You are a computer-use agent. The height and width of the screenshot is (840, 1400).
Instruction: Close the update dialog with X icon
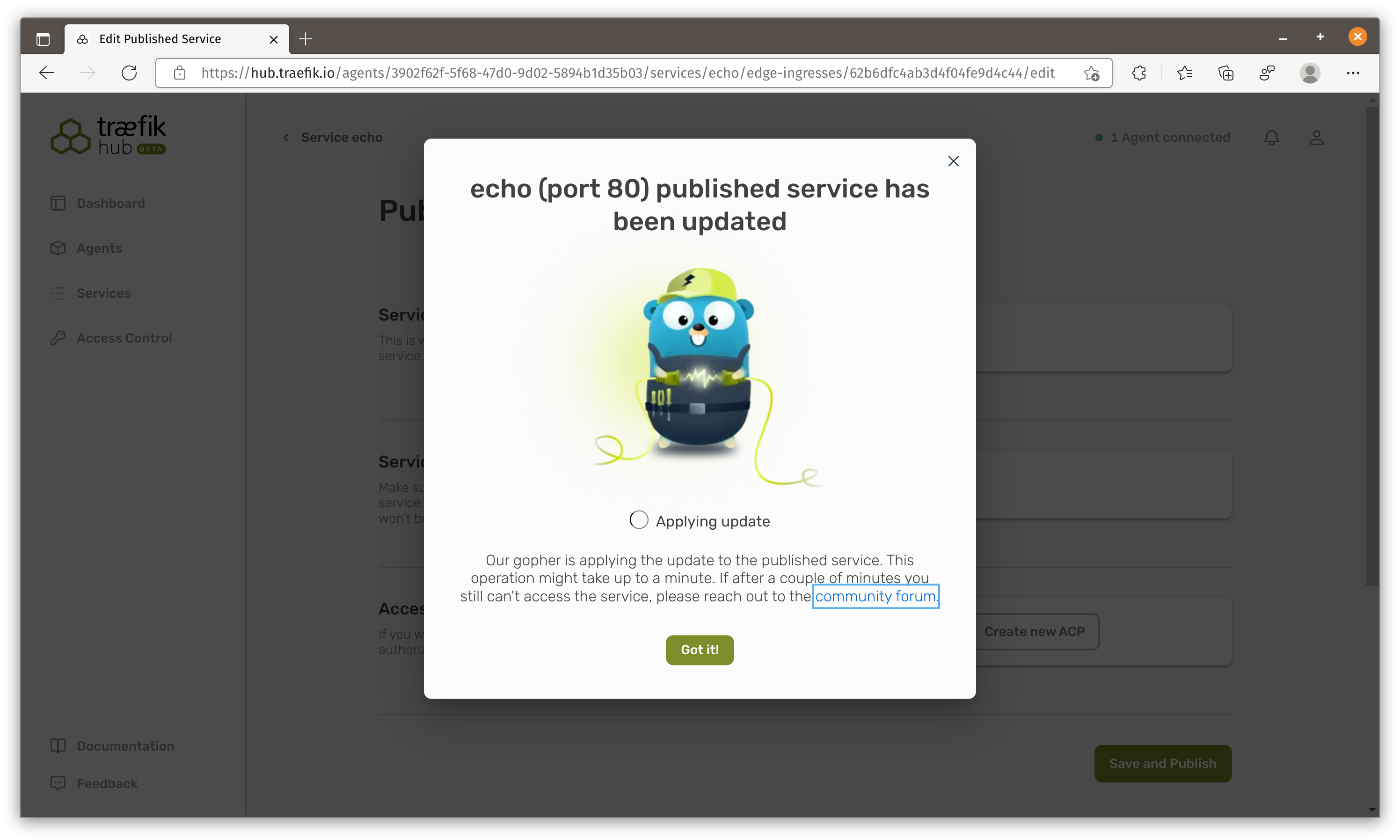pos(953,161)
